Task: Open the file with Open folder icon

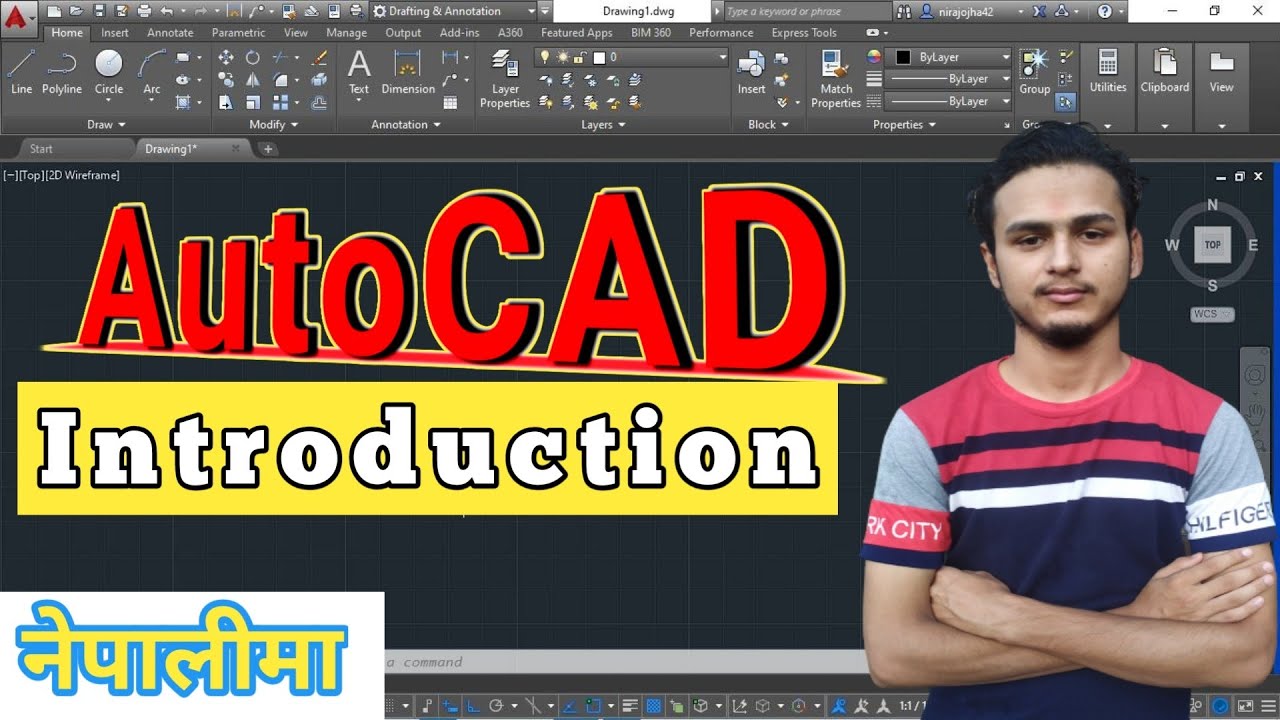Action: [75, 11]
